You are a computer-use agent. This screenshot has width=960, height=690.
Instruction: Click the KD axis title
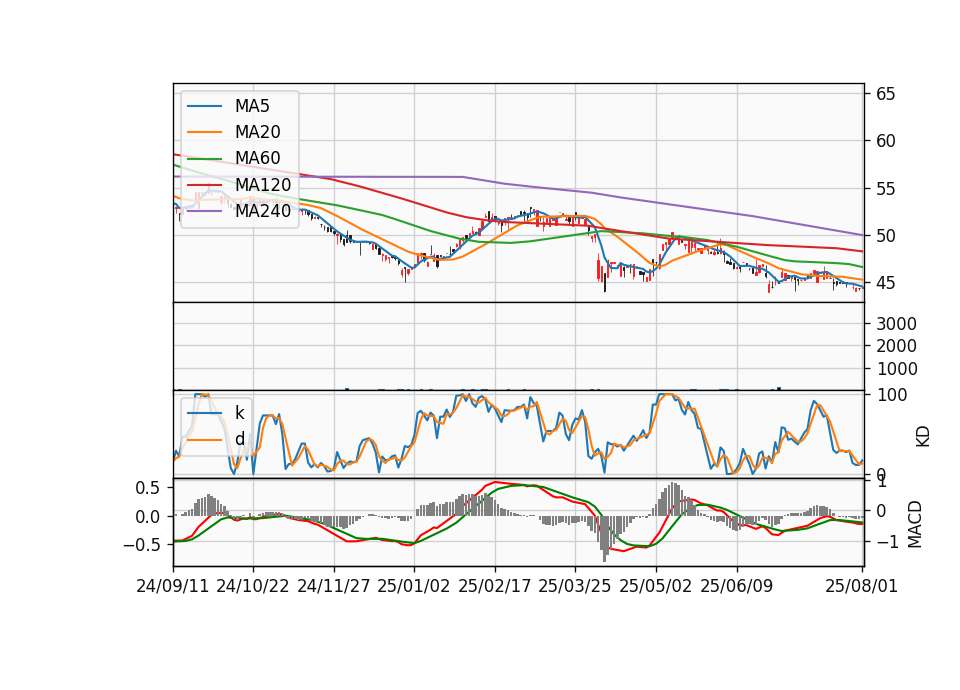[923, 437]
